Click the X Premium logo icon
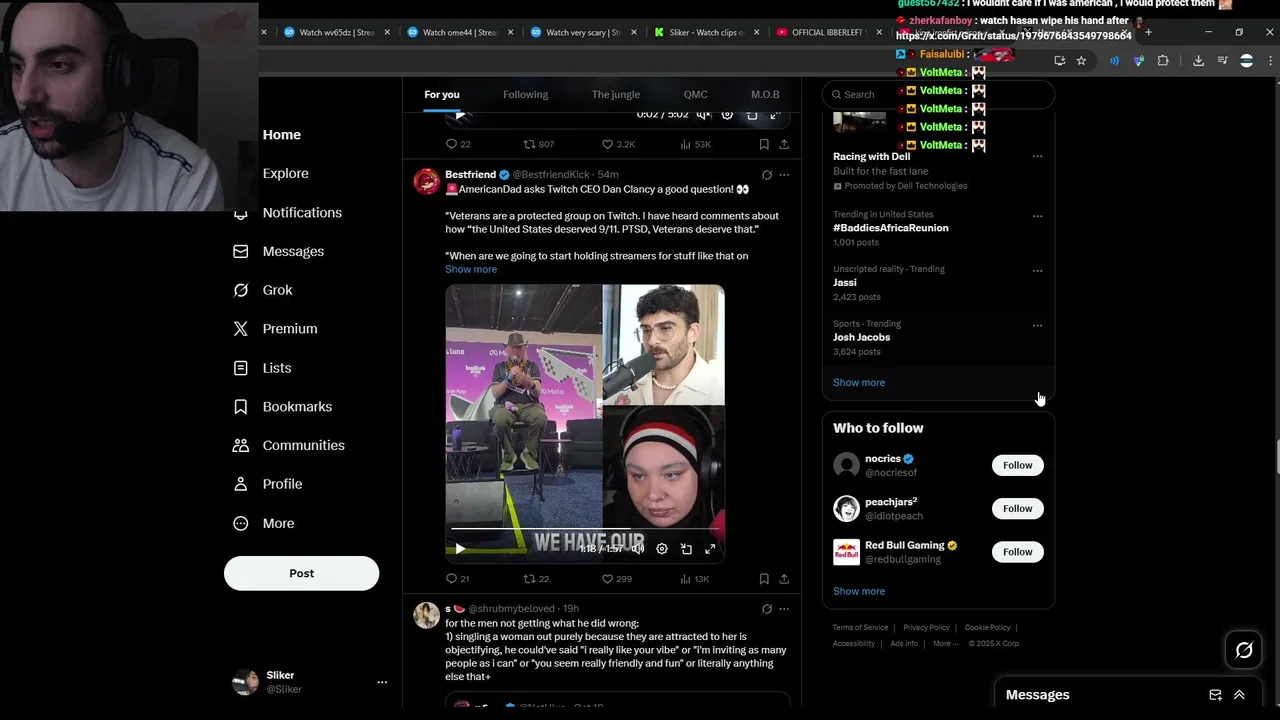Viewport: 1280px width, 720px height. point(240,329)
